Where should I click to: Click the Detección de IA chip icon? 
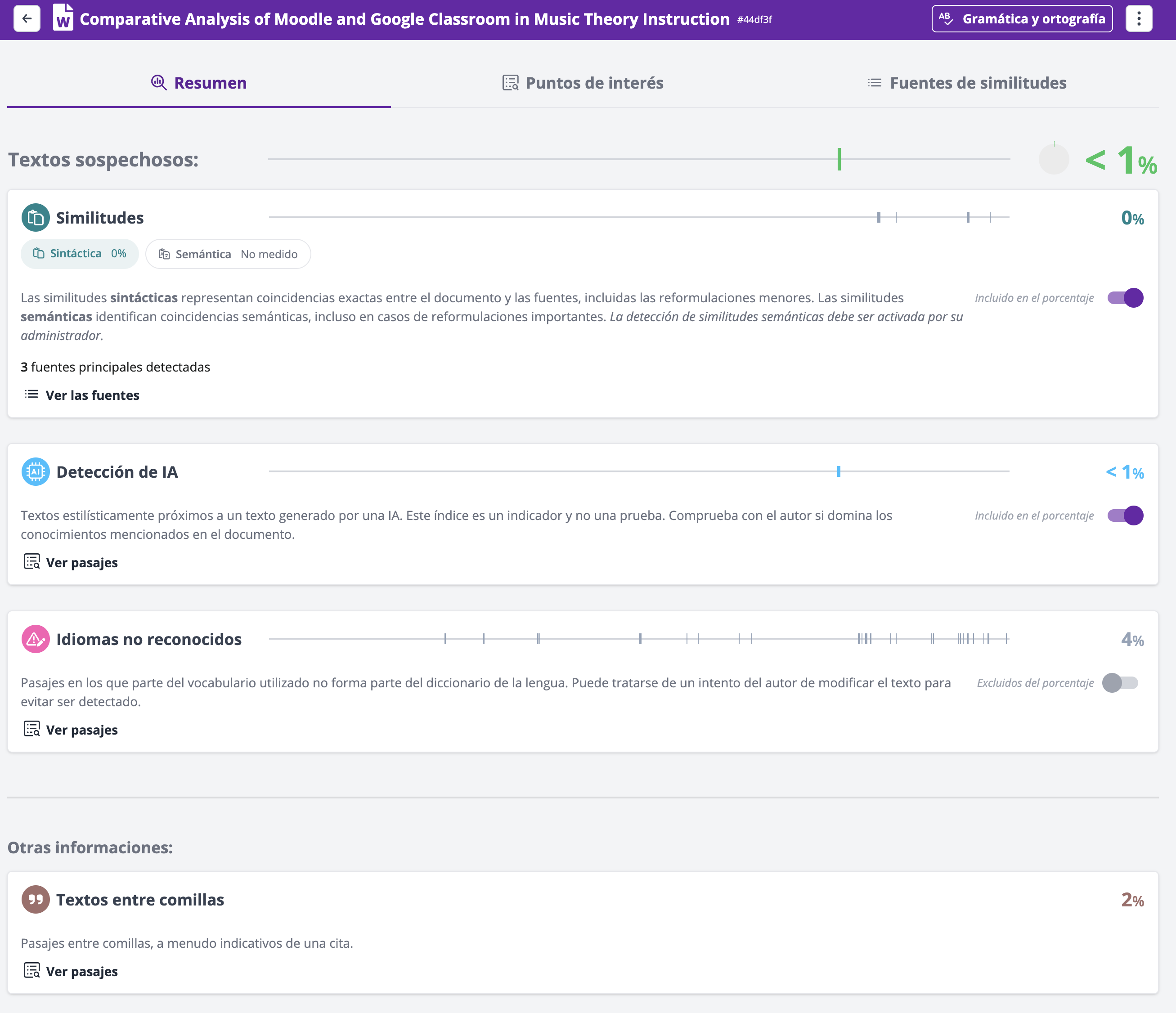tap(35, 471)
